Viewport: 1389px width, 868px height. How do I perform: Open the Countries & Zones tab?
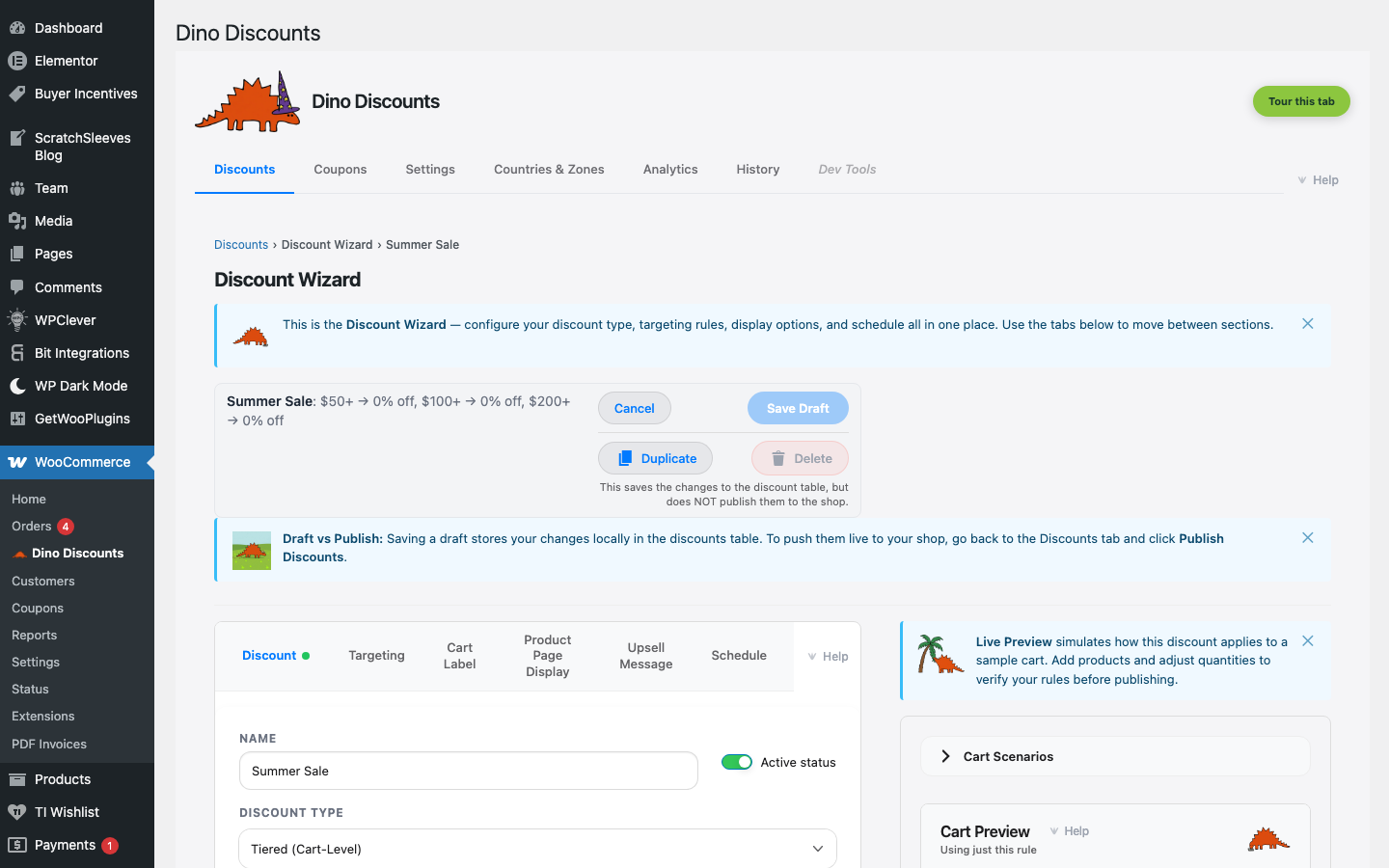click(549, 170)
